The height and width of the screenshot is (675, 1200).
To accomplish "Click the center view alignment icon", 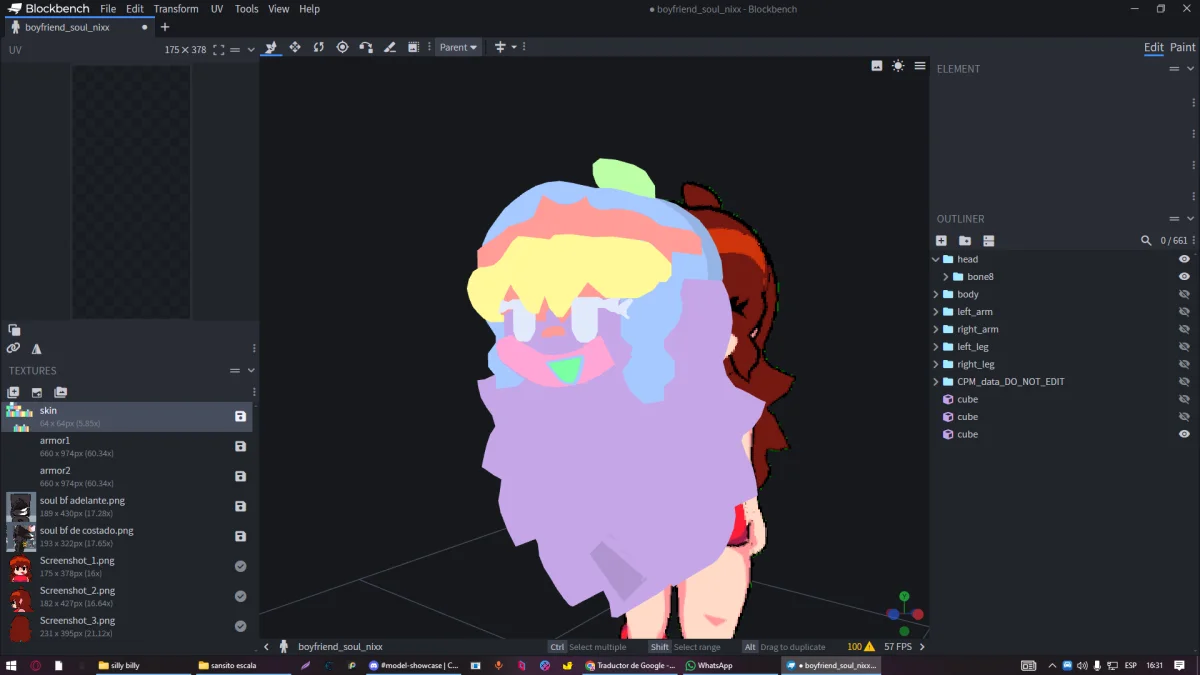I will click(x=500, y=47).
